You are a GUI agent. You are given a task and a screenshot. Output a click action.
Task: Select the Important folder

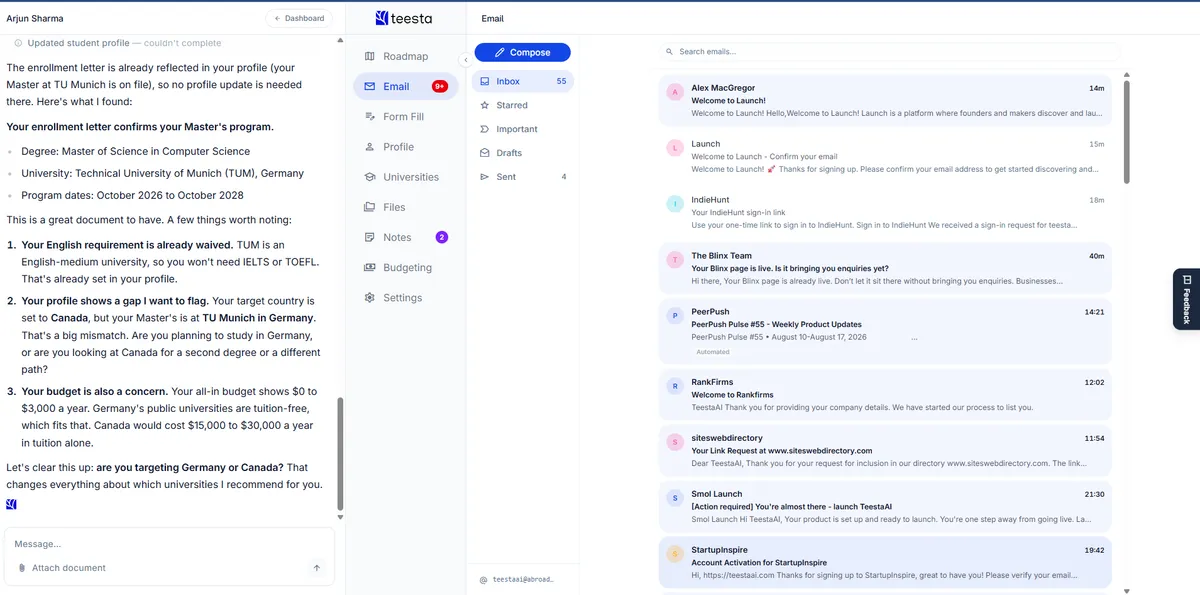pyautogui.click(x=522, y=129)
